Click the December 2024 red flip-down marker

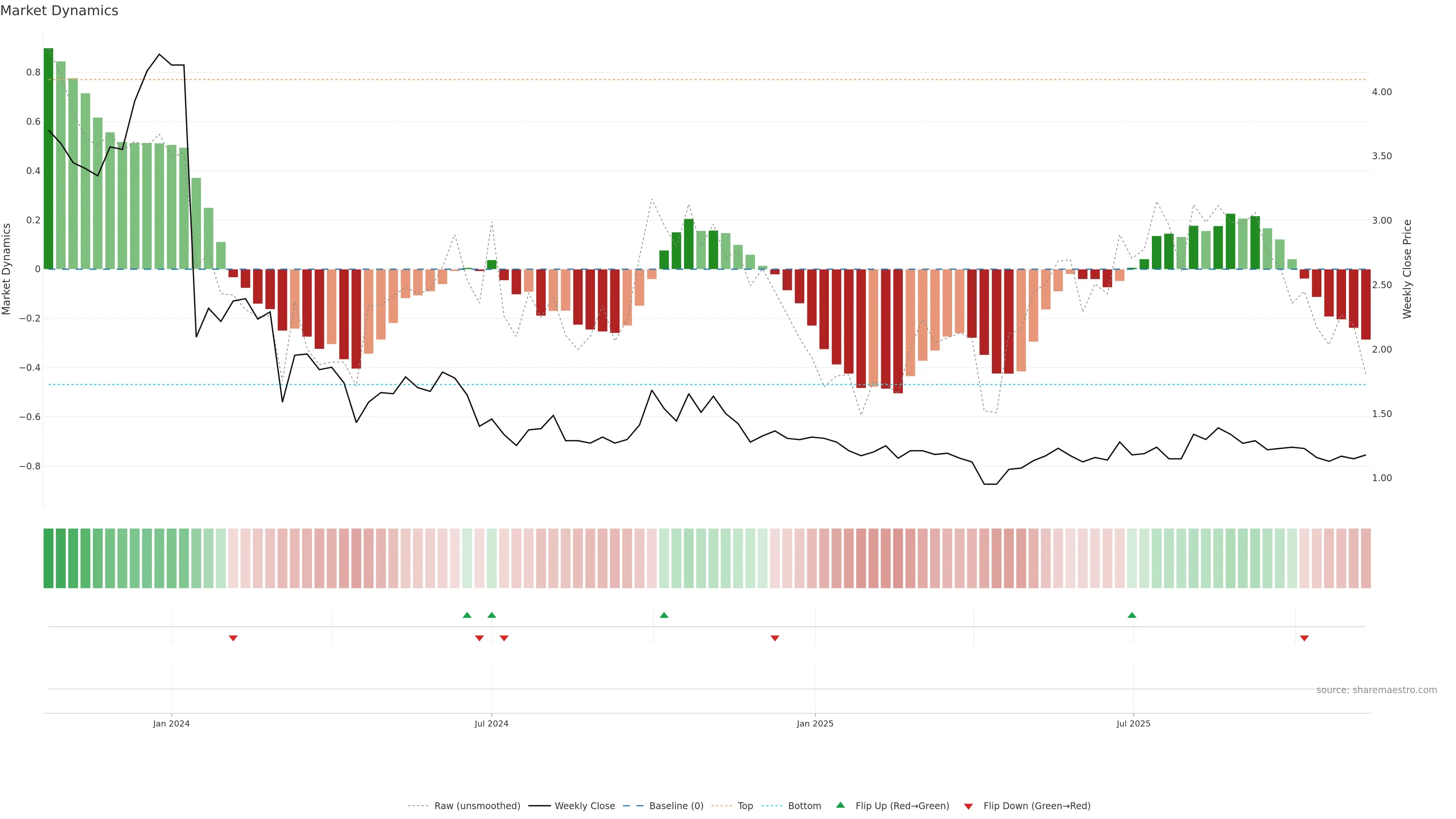pos(775,638)
